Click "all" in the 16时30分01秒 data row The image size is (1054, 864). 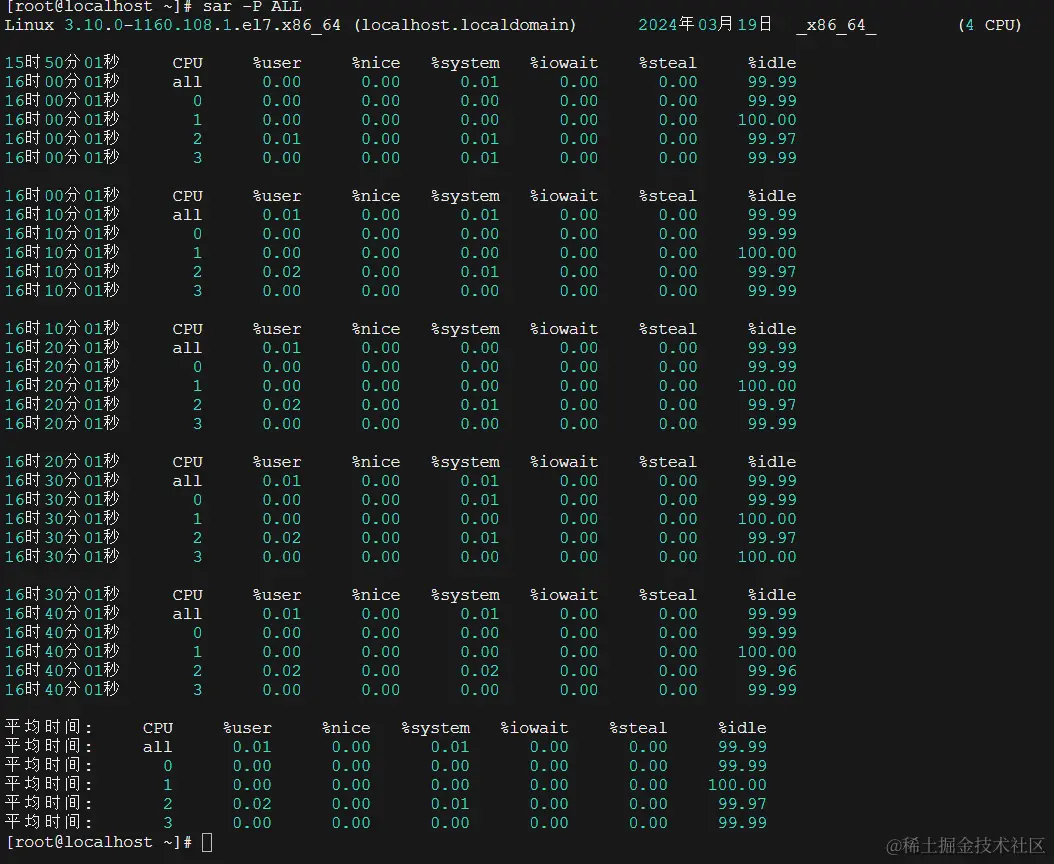pos(187,481)
